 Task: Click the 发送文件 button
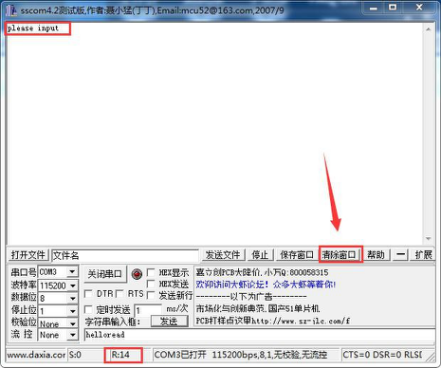point(223,255)
